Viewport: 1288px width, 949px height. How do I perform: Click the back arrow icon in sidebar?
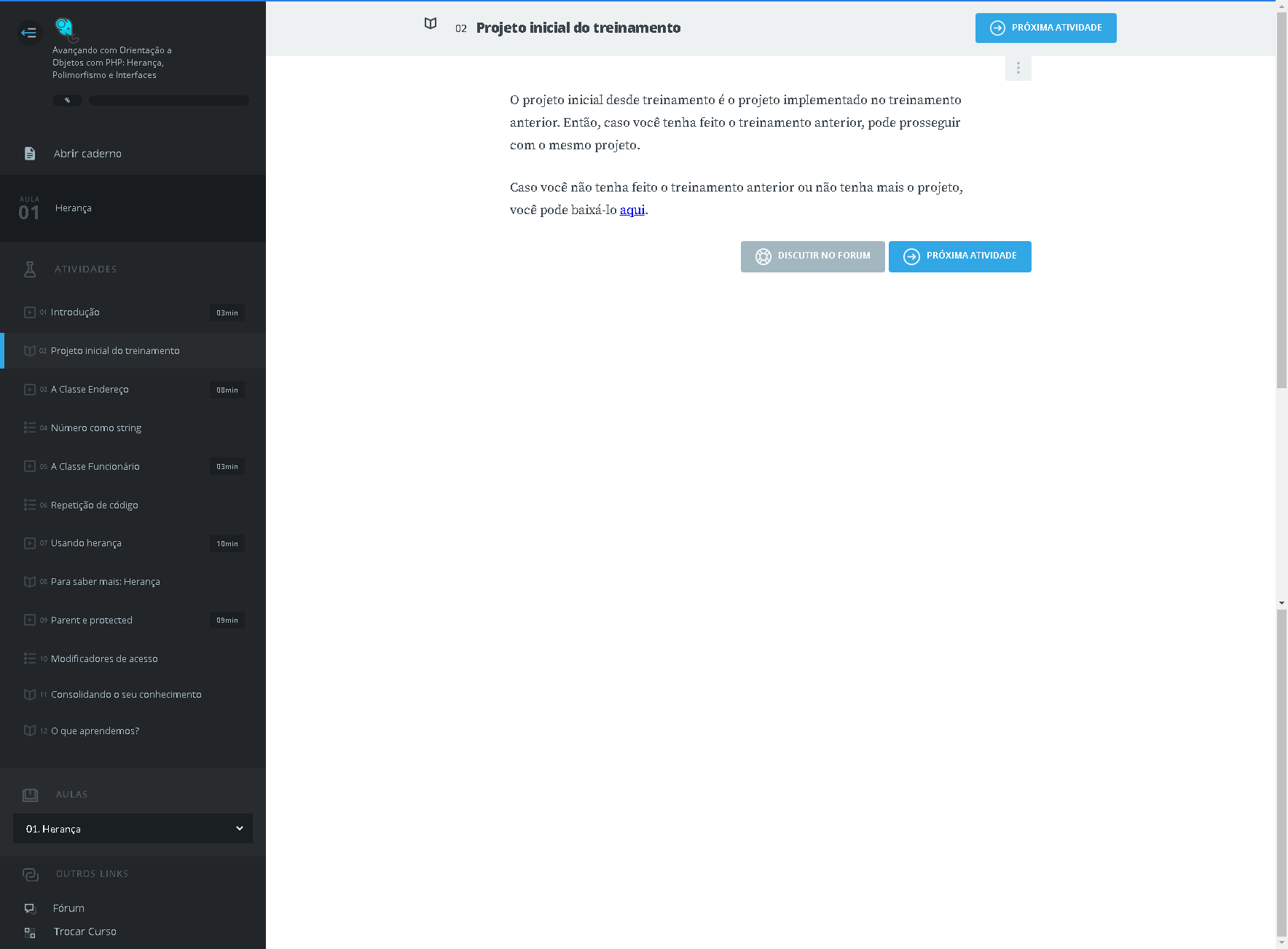tap(29, 33)
